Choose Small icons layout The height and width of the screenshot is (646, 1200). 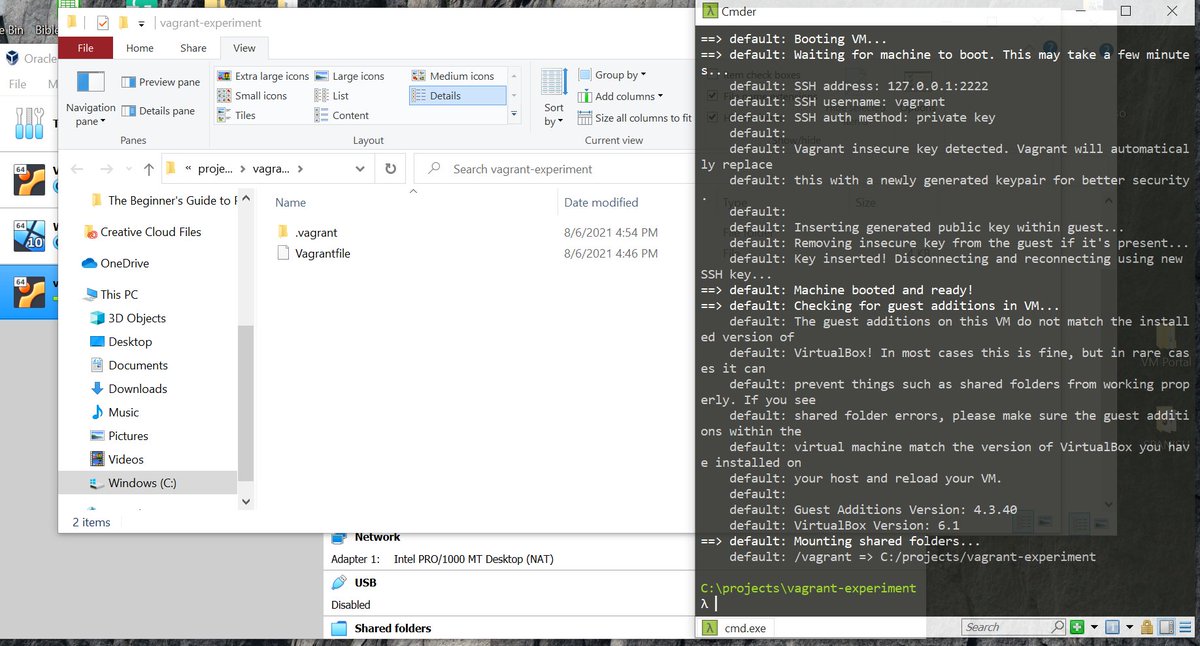(252, 96)
